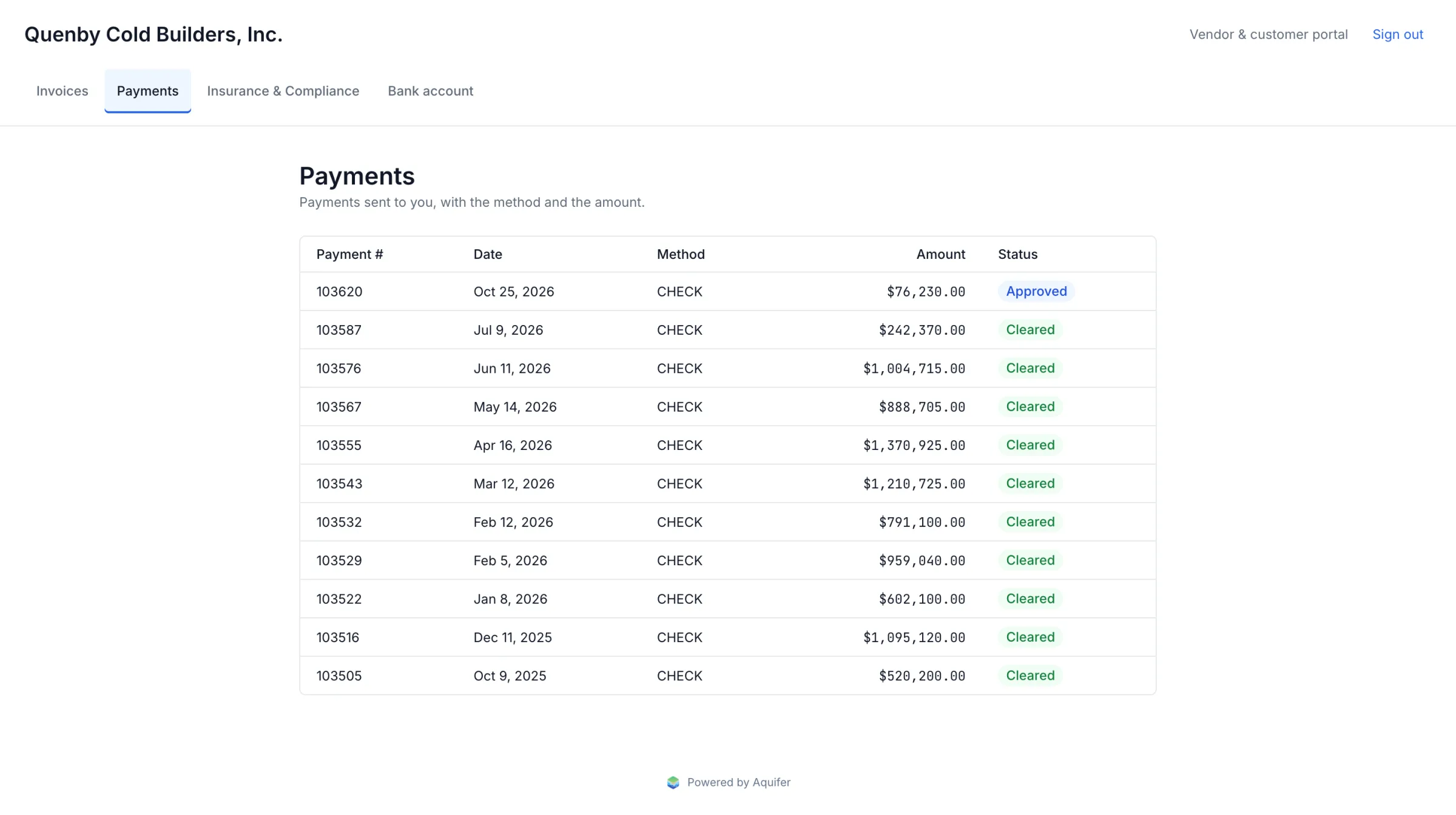Select payment number 103529
This screenshot has height=815, width=1456.
coord(339,561)
